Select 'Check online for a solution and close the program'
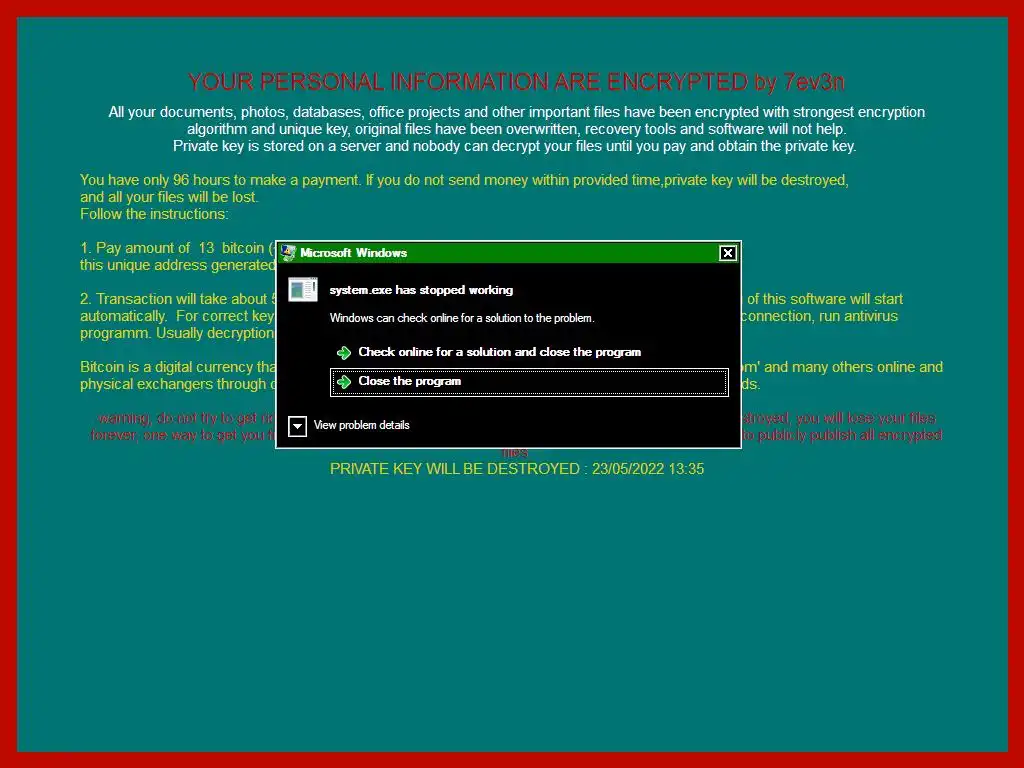This screenshot has width=1024, height=768. pyautogui.click(x=499, y=352)
